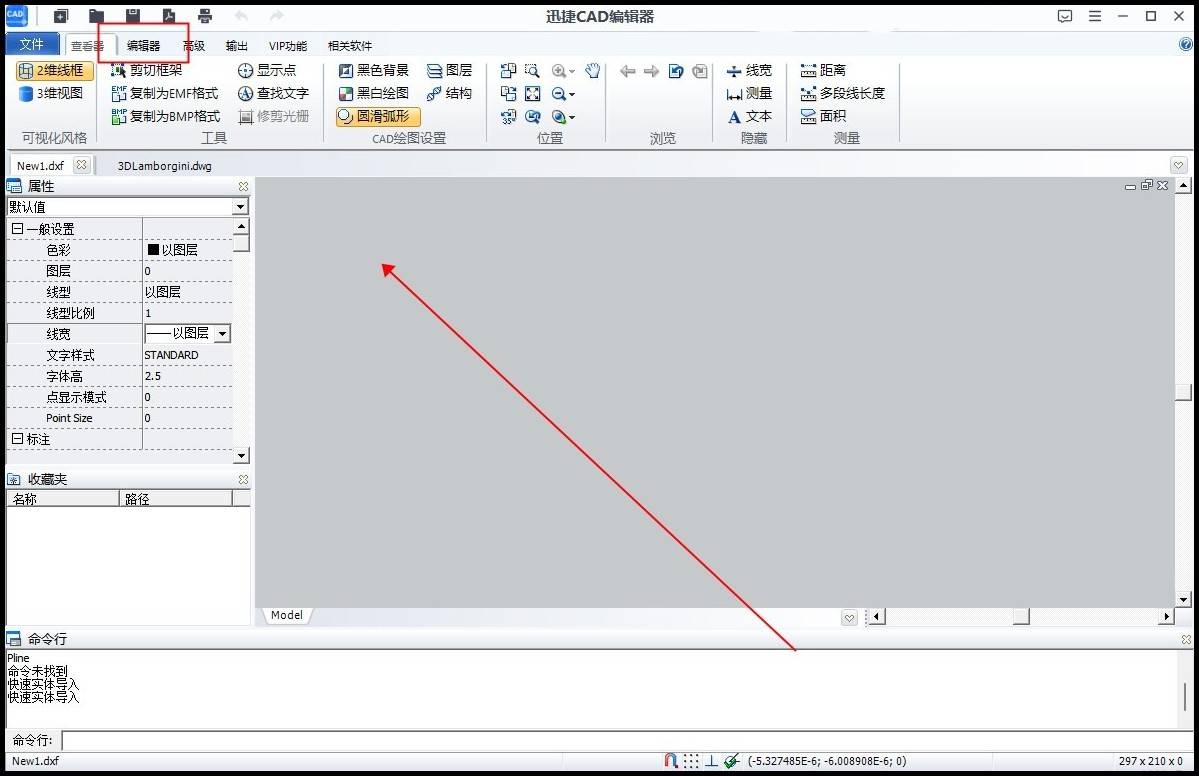1199x776 pixels.
Task: Click 显示点 show point tool
Action: pos(267,70)
